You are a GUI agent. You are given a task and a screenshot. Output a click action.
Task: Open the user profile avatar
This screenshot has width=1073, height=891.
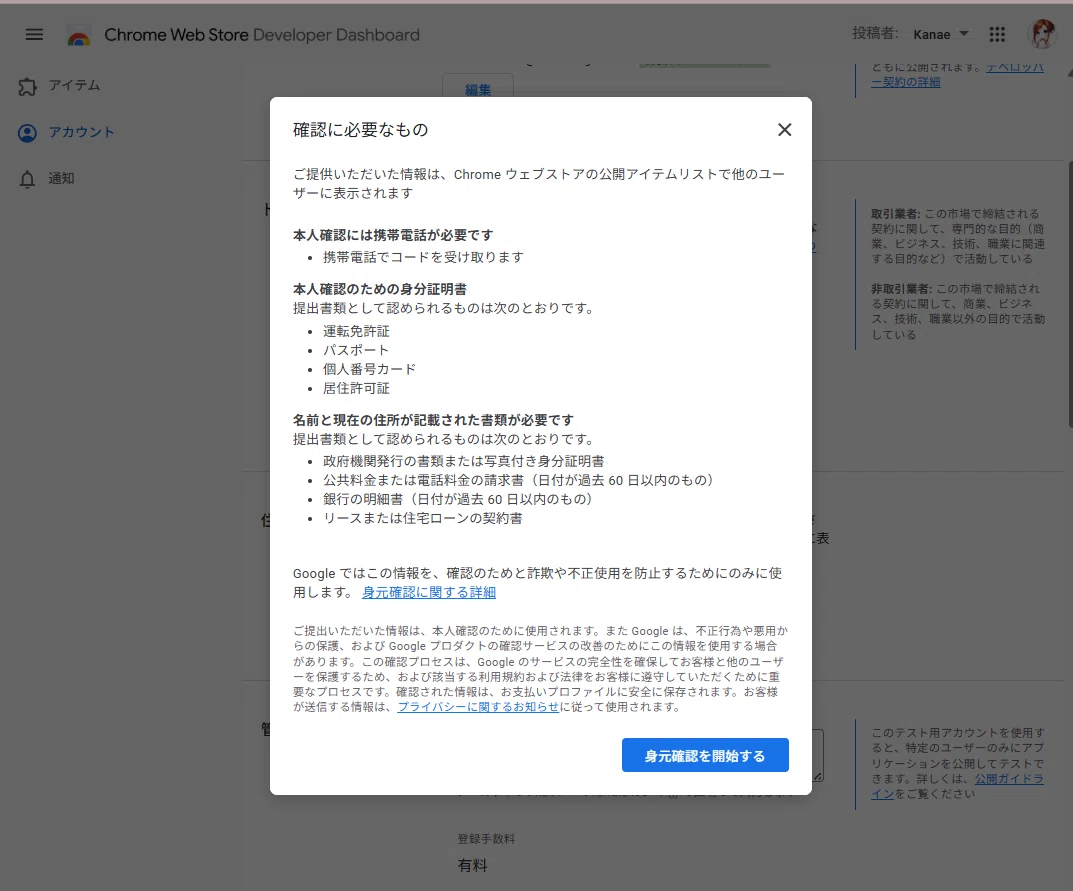click(x=1042, y=34)
